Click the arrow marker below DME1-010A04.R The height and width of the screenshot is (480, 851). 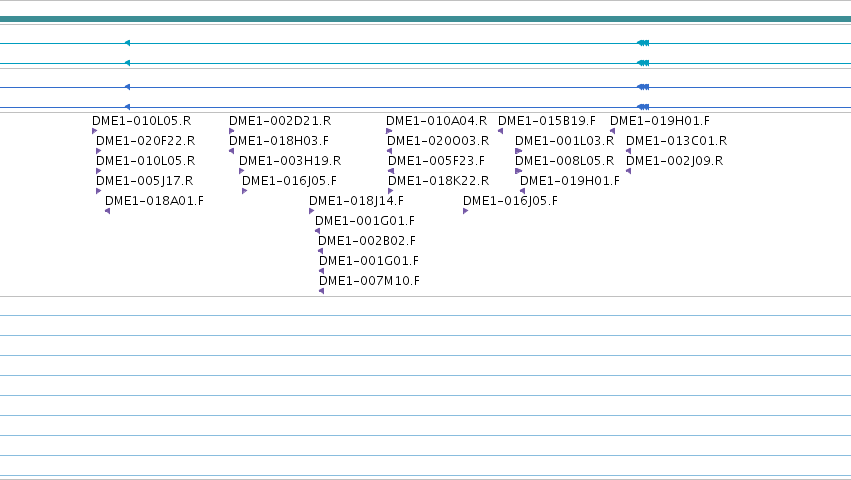point(389,131)
